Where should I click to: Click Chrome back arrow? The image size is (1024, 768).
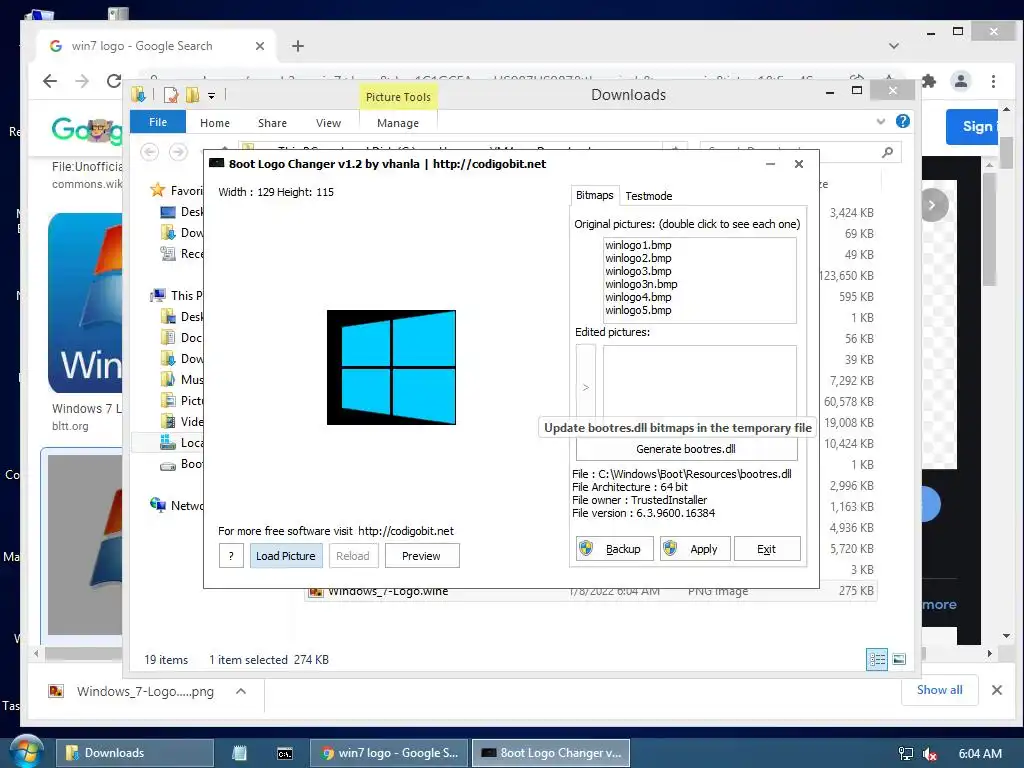tap(50, 81)
